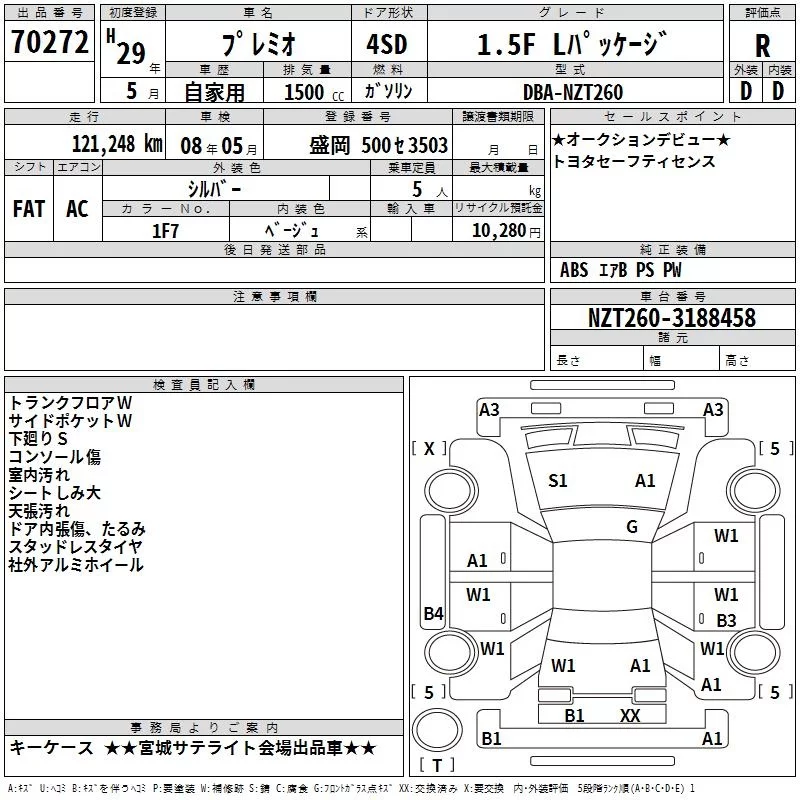Click the grade 1.5F Lパッケージ

[x=572, y=44]
